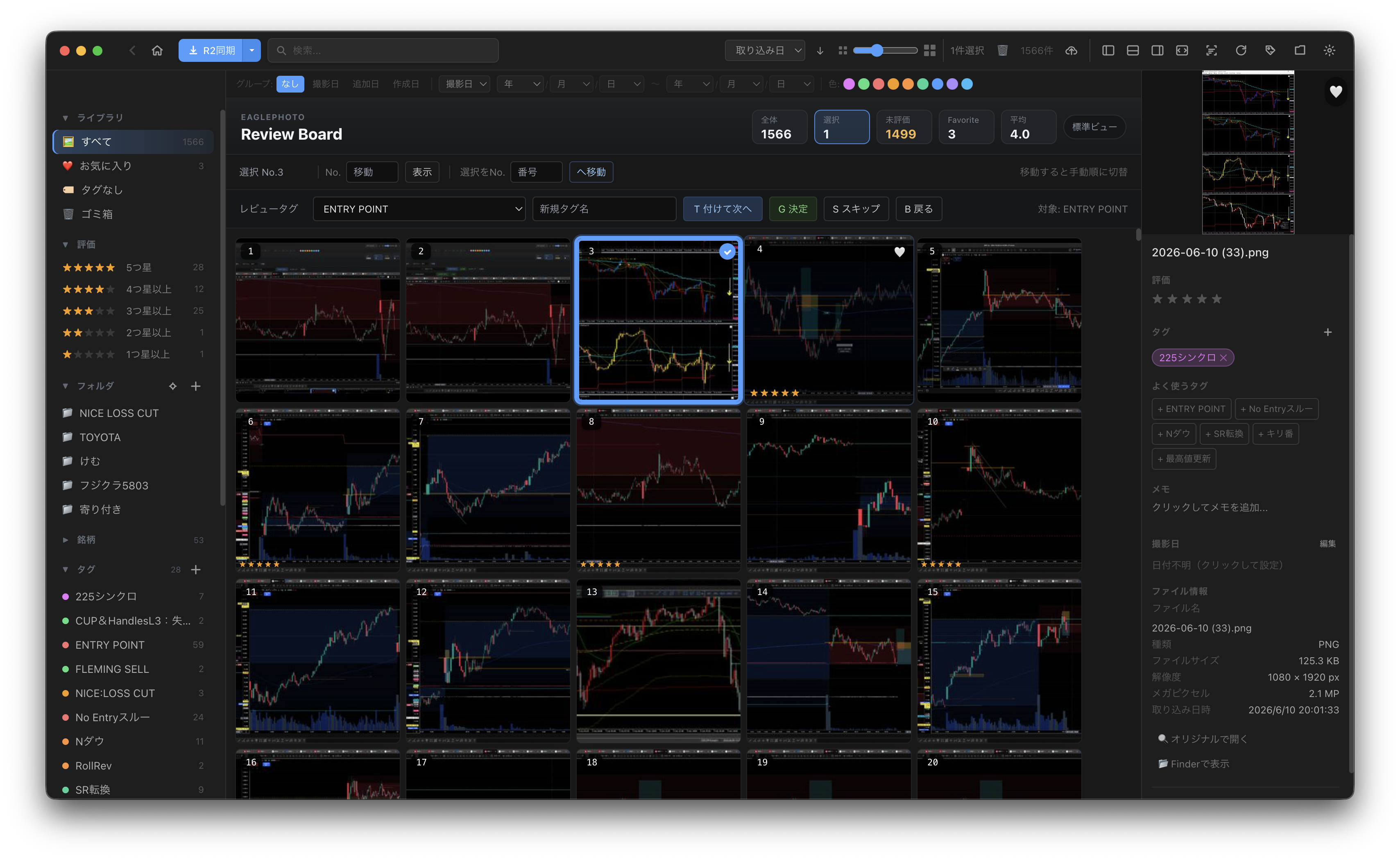Collapse the フォルダ section
This screenshot has height=860, width=1400.
pyautogui.click(x=66, y=386)
